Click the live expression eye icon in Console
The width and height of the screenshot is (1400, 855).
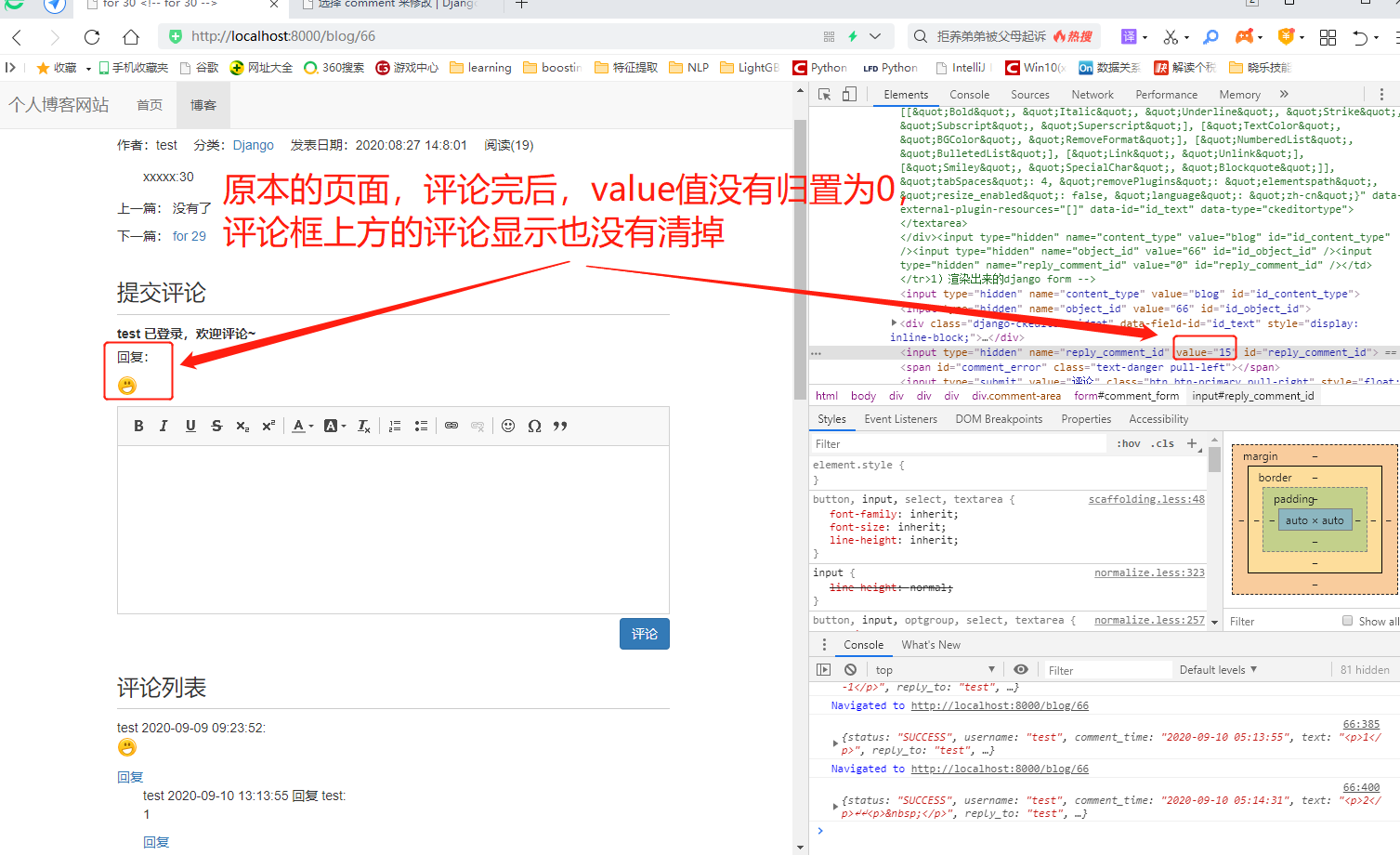click(x=1020, y=668)
